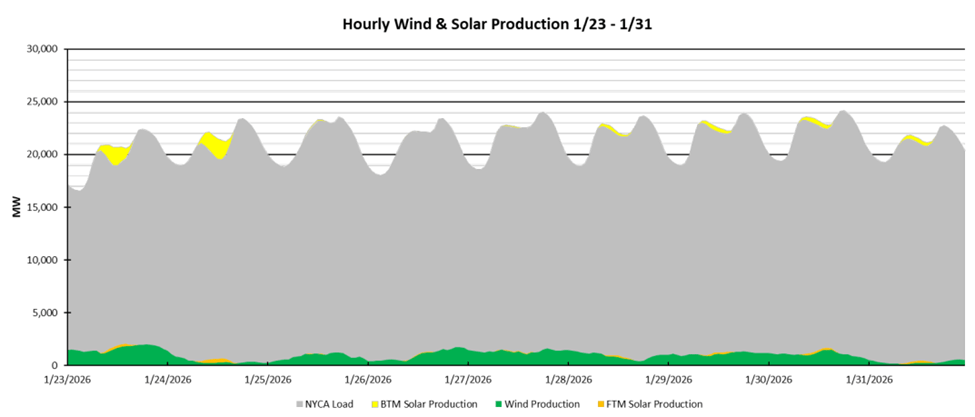Click the 15,000 y-axis tick label

(x=42, y=207)
